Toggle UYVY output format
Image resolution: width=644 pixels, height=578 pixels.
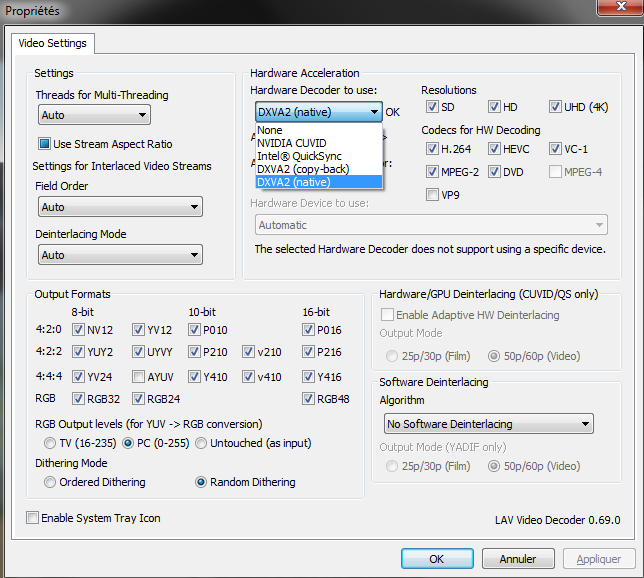(x=138, y=352)
